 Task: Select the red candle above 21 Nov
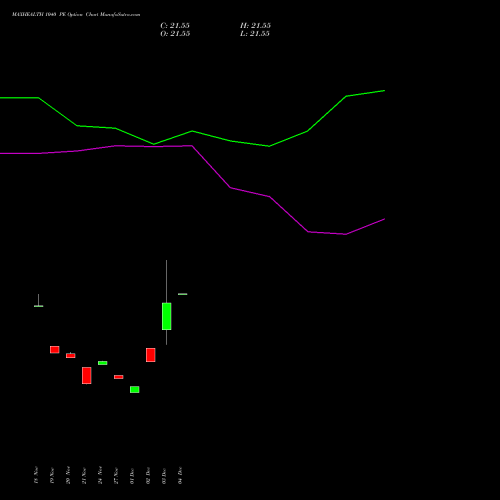(87, 376)
